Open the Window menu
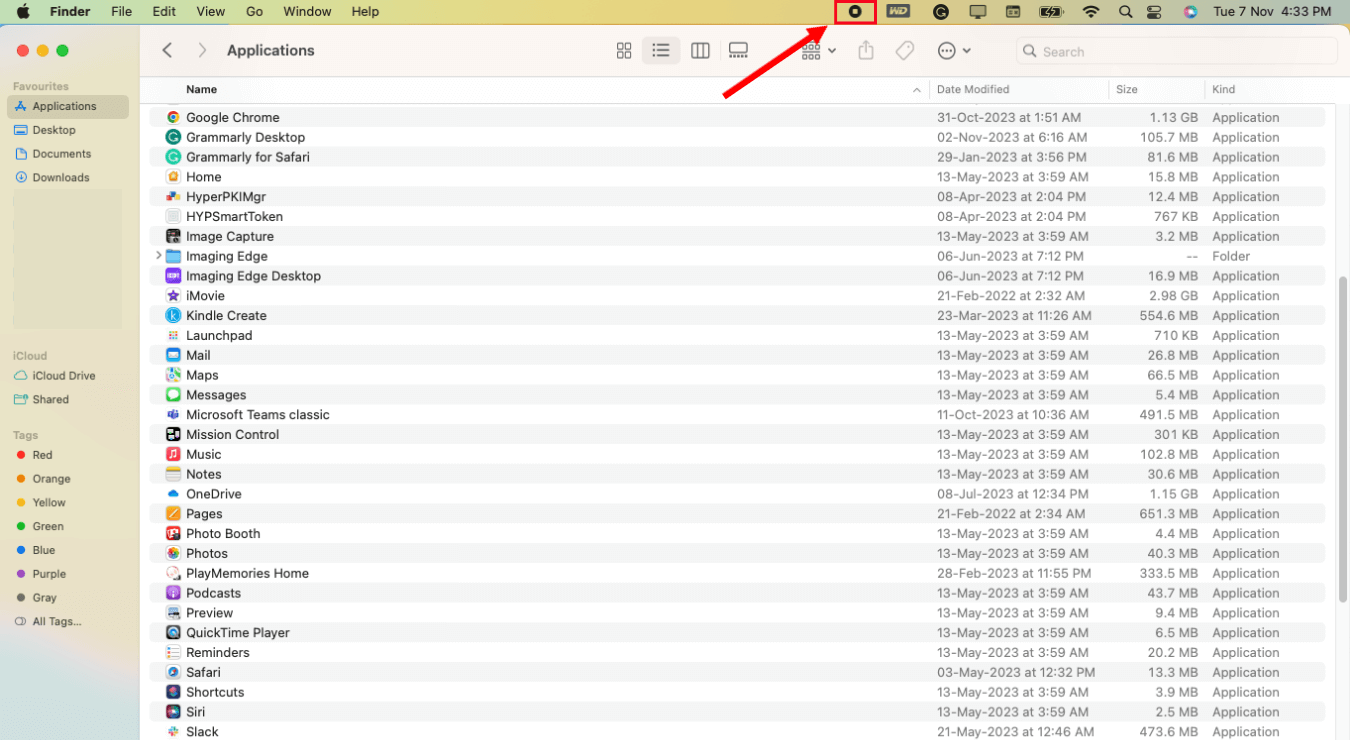The height and width of the screenshot is (740, 1350). point(307,12)
